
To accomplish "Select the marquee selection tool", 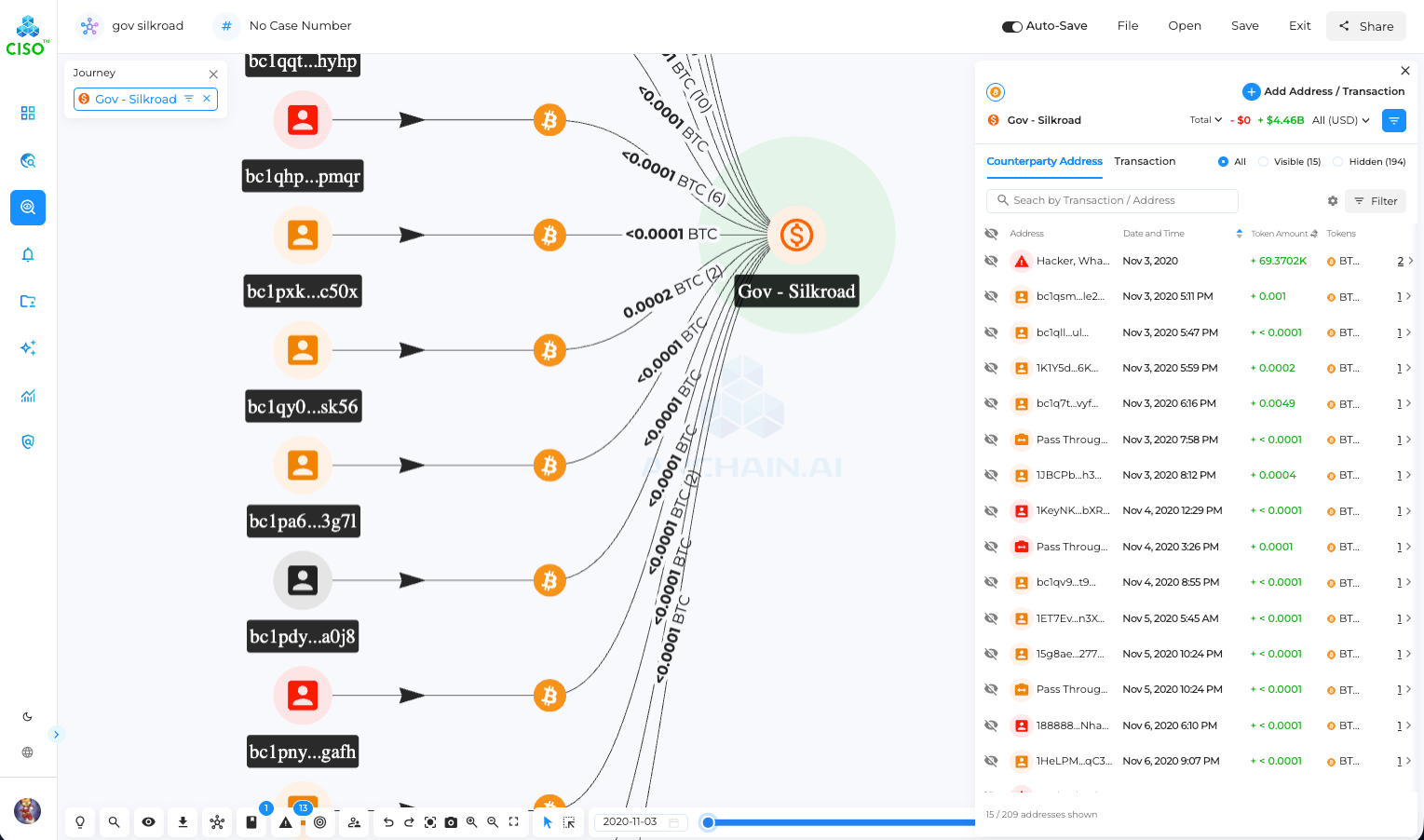I will (x=569, y=822).
